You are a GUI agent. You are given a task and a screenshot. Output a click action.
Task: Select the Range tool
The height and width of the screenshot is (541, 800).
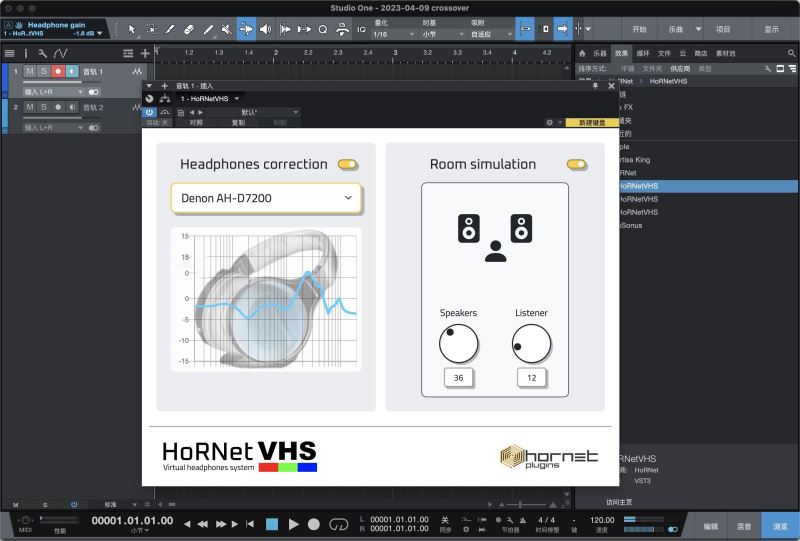point(152,30)
